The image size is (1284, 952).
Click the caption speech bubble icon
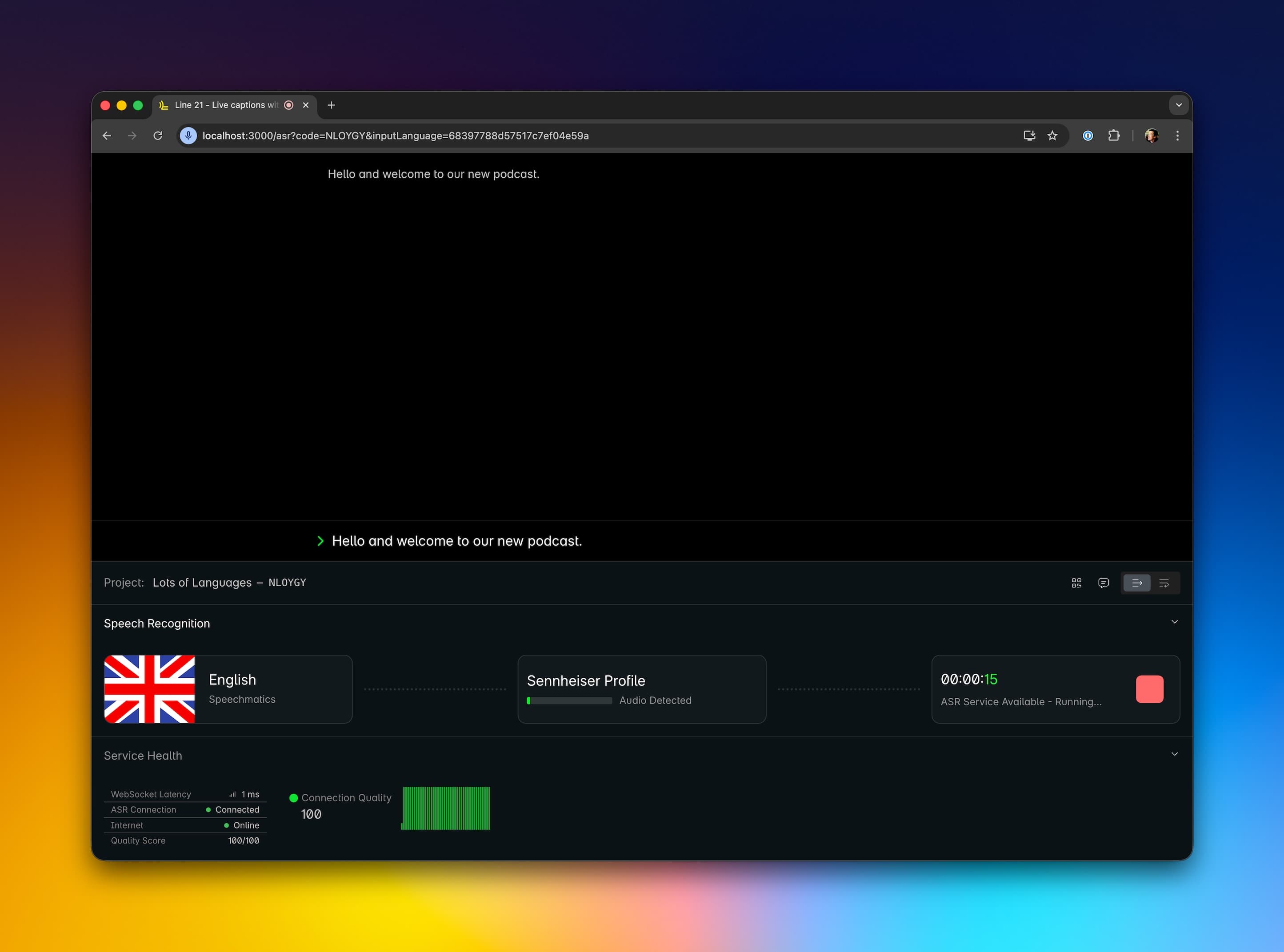1103,583
